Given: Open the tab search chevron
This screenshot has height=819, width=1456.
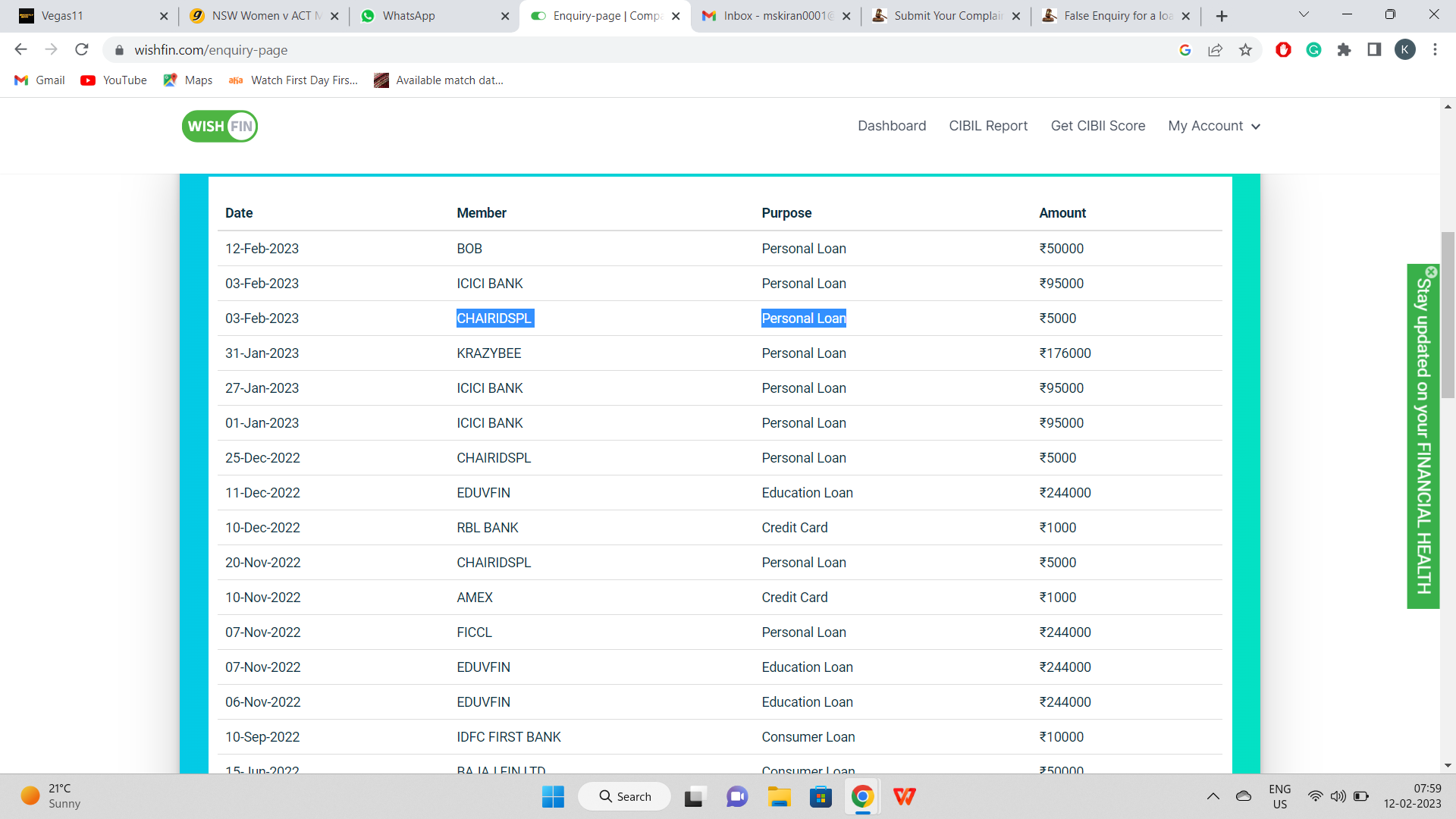Looking at the screenshot, I should 1304,15.
